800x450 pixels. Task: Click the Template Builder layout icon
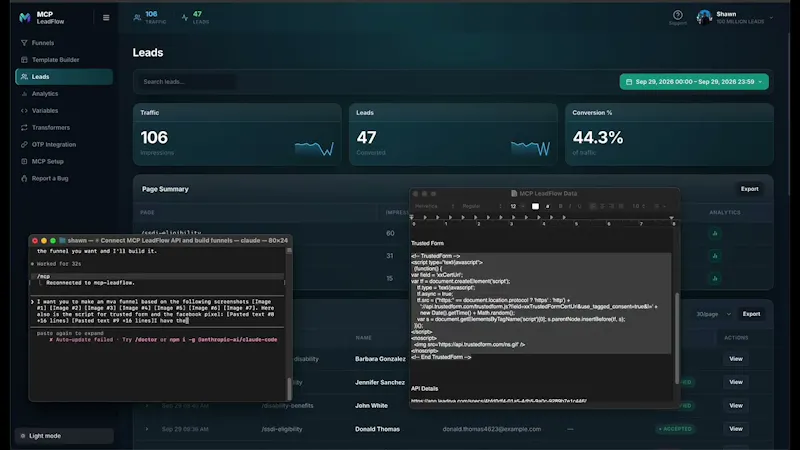[24, 60]
